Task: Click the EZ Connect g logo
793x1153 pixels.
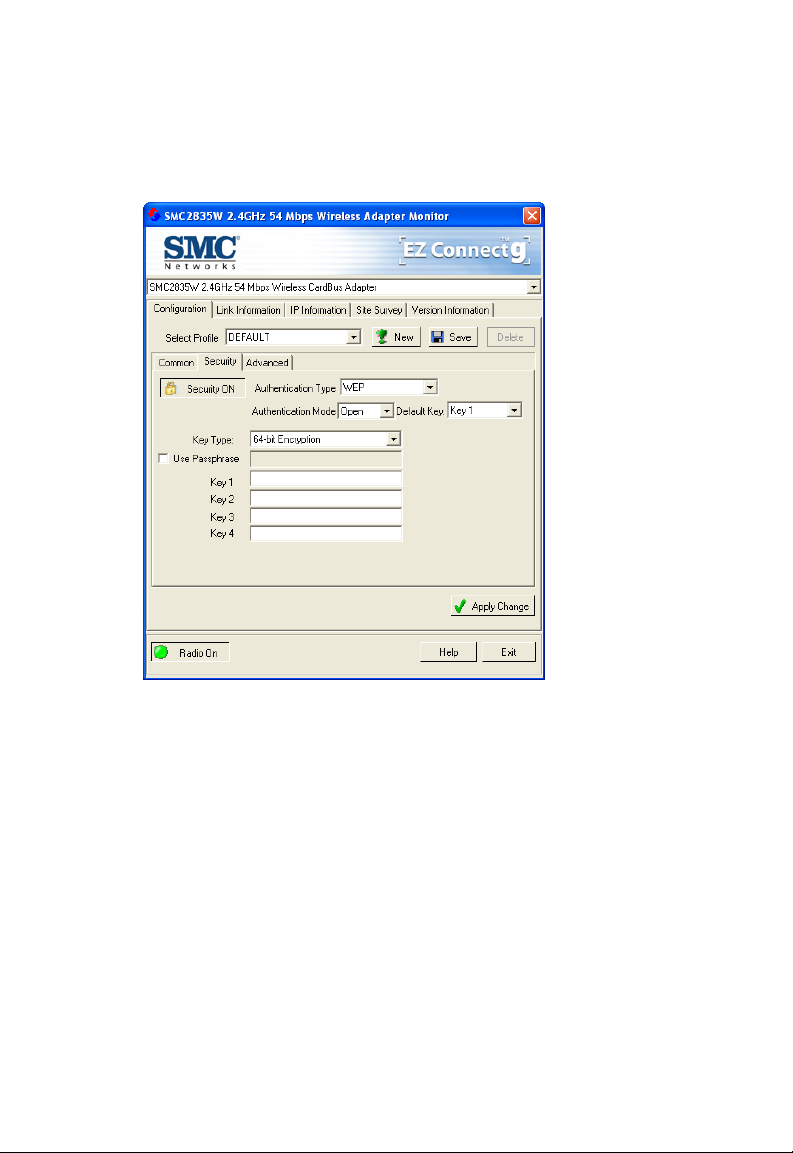Action: (x=464, y=251)
